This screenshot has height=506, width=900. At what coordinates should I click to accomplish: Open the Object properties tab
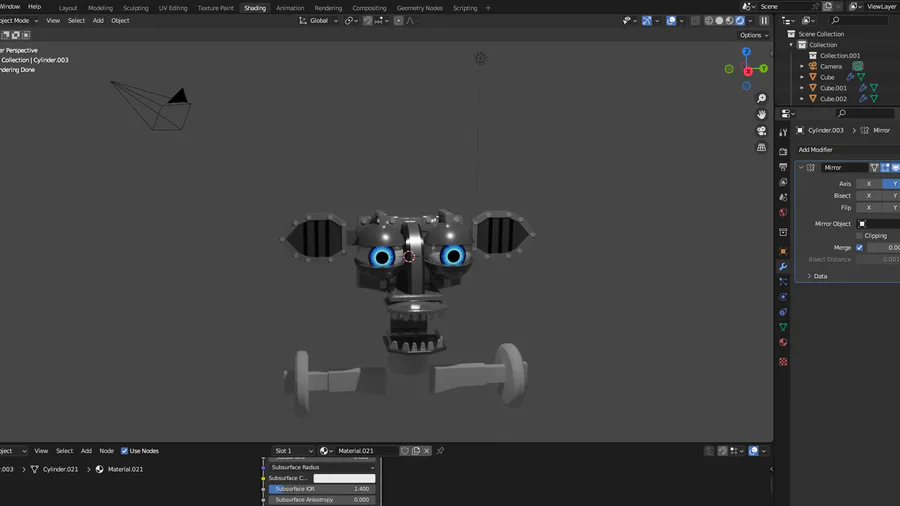783,251
